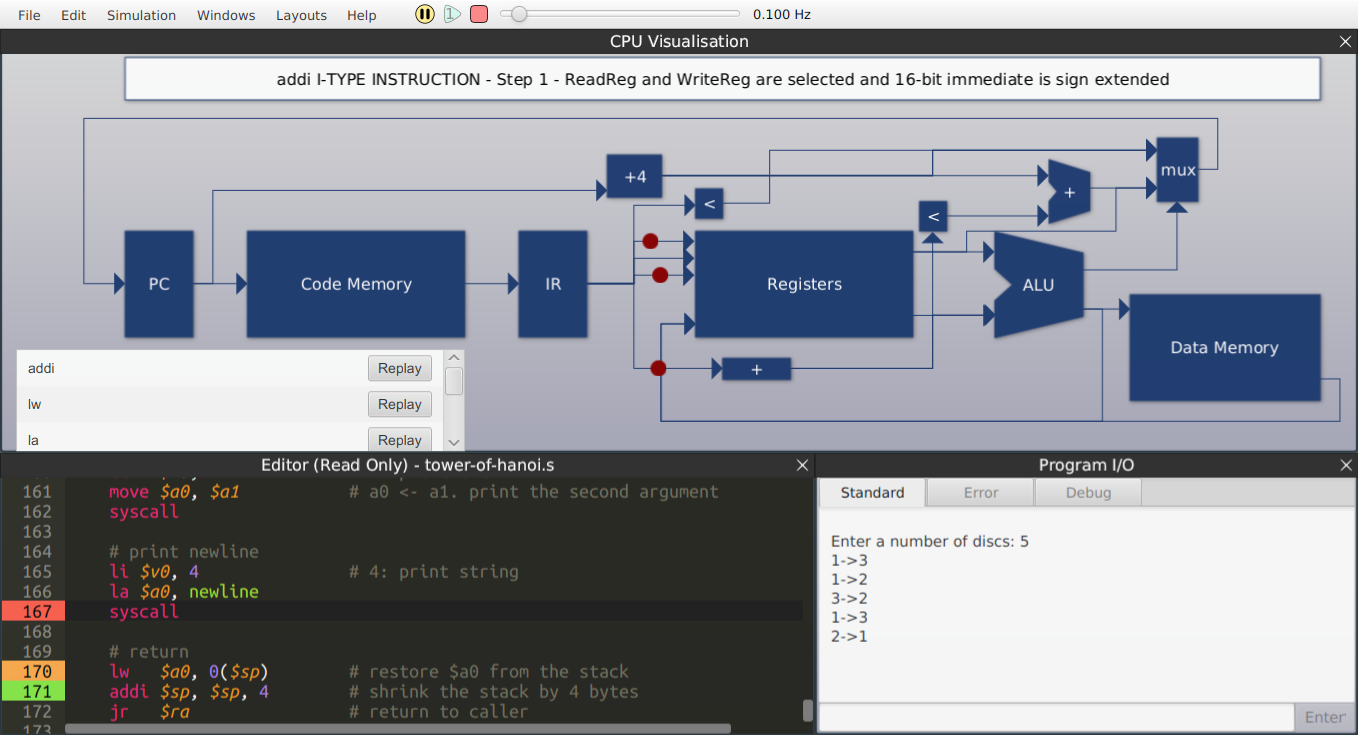Select the mux component

1177,170
